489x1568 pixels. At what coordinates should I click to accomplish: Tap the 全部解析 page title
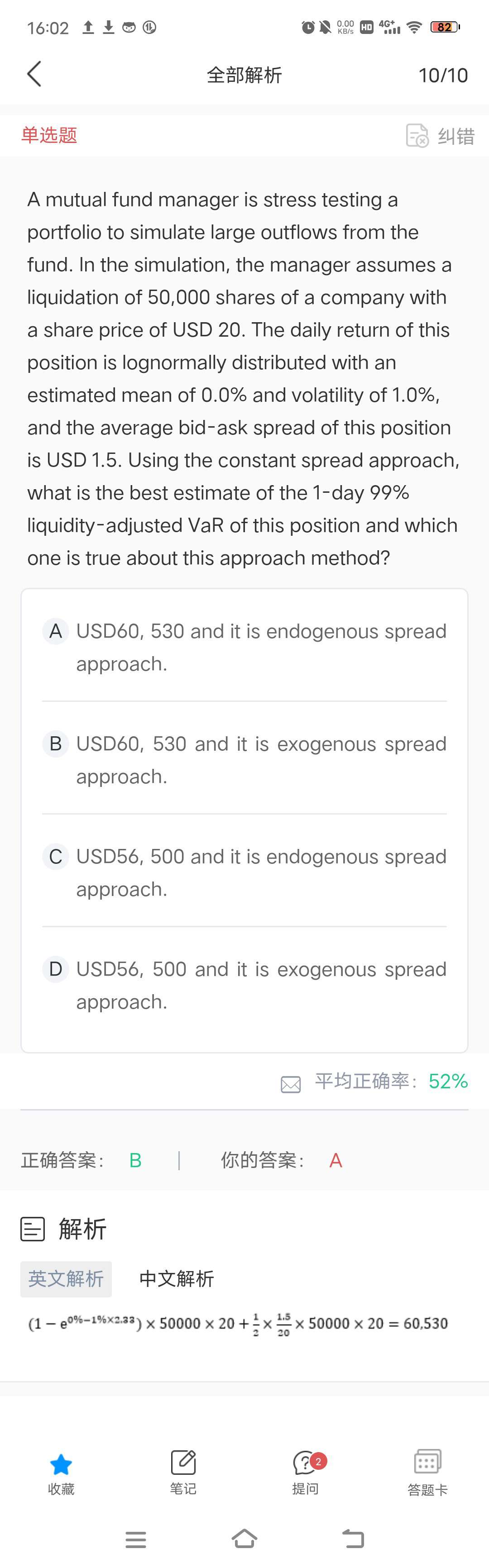244,75
